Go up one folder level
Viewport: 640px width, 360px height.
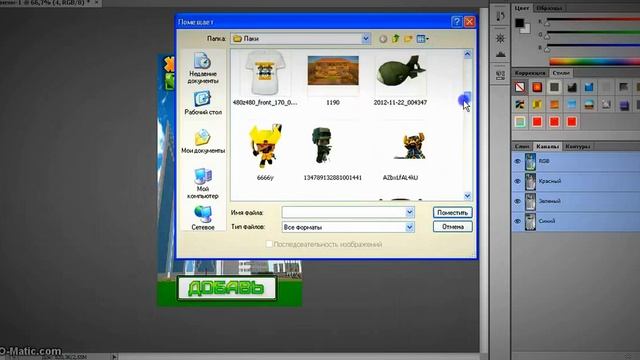(395, 39)
